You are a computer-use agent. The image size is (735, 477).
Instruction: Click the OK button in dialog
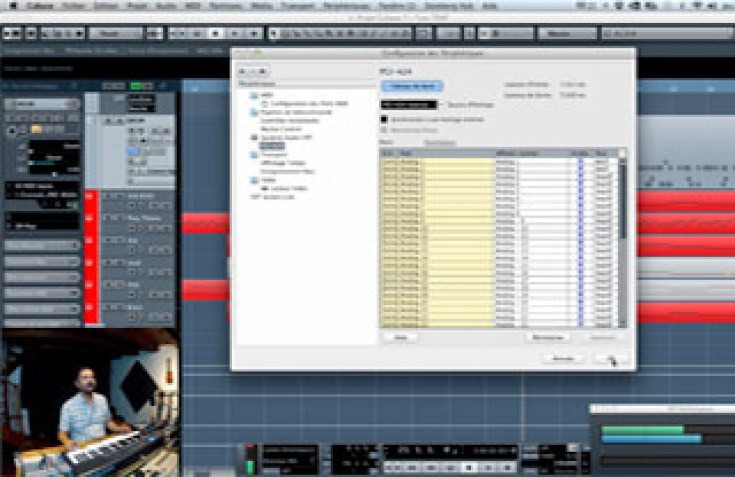tap(612, 358)
